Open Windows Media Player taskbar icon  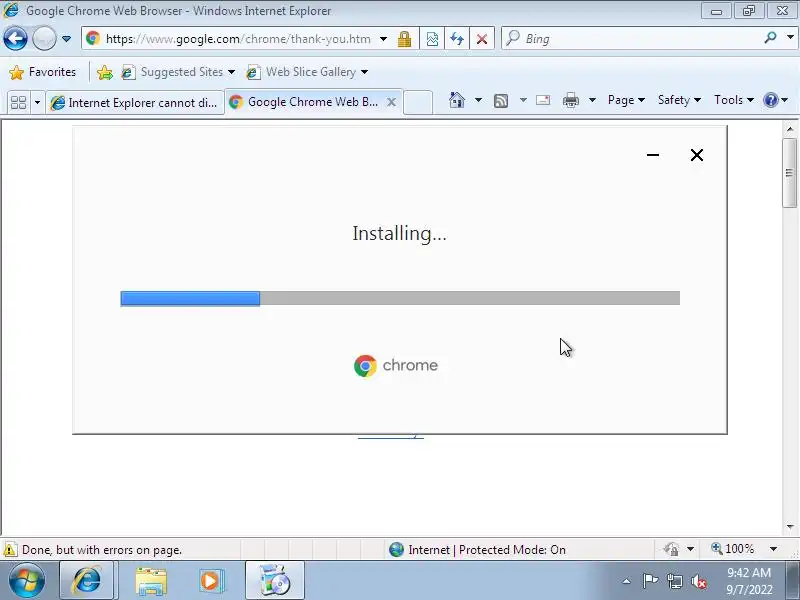(211, 581)
